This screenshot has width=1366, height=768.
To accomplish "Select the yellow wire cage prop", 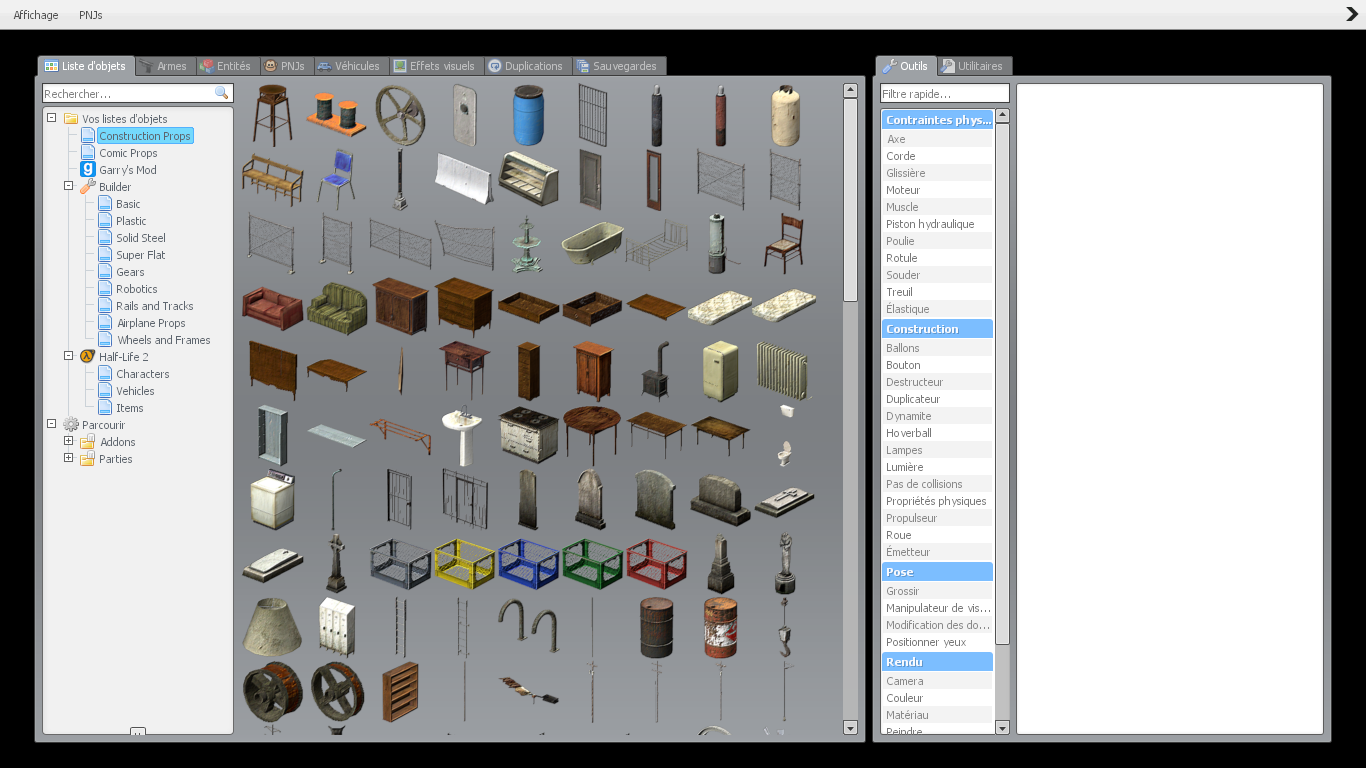I will (464, 563).
